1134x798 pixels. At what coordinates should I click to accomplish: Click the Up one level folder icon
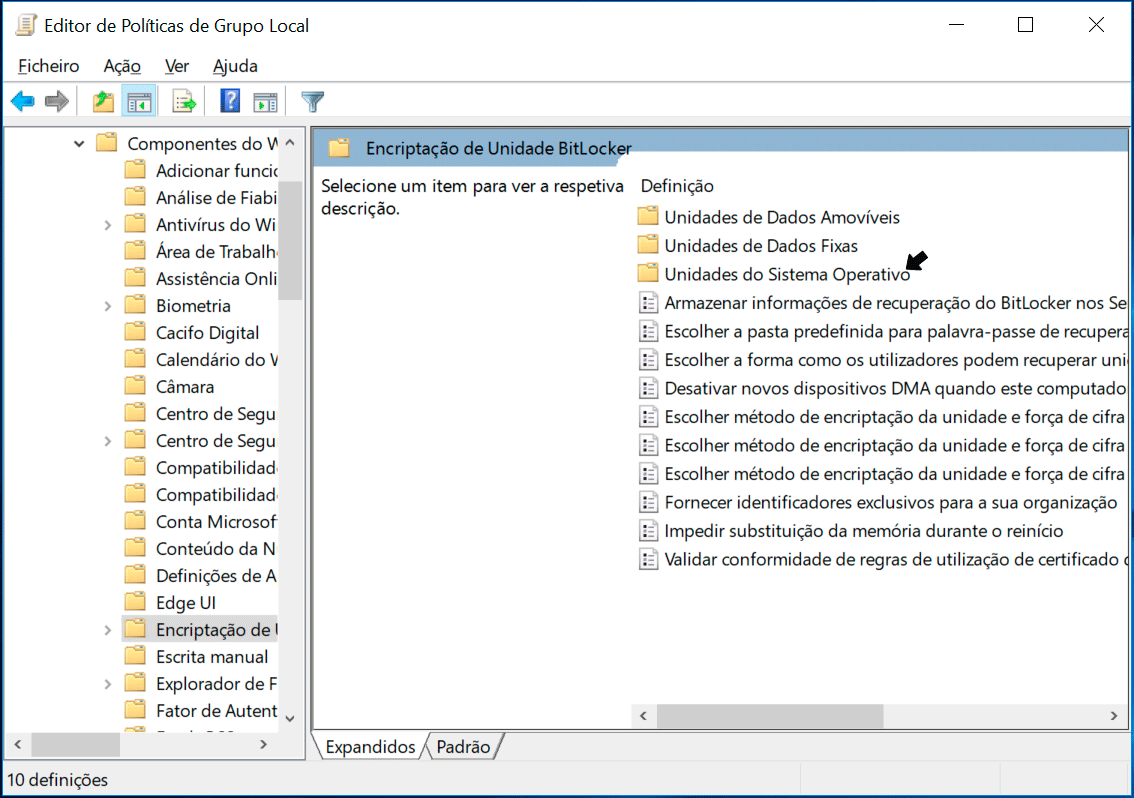[103, 101]
